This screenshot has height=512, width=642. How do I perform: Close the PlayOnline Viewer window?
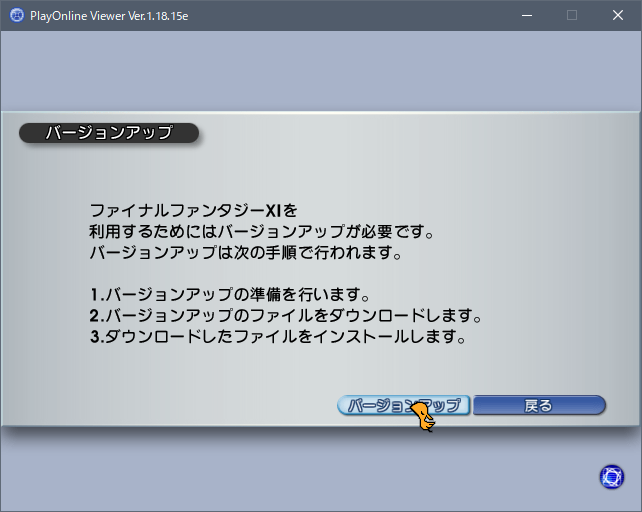coord(618,16)
